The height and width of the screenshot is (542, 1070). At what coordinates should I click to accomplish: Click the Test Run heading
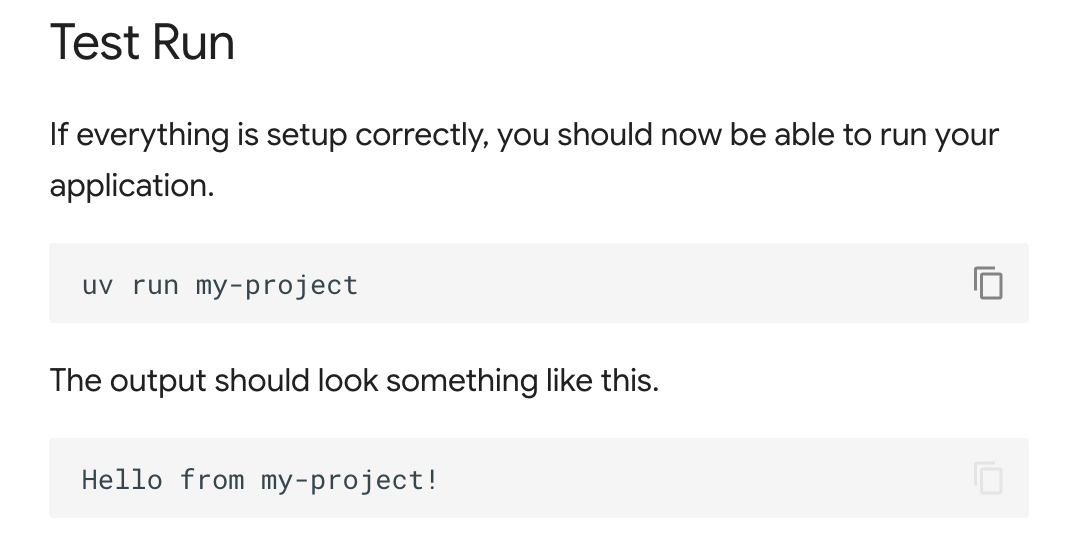click(x=142, y=43)
